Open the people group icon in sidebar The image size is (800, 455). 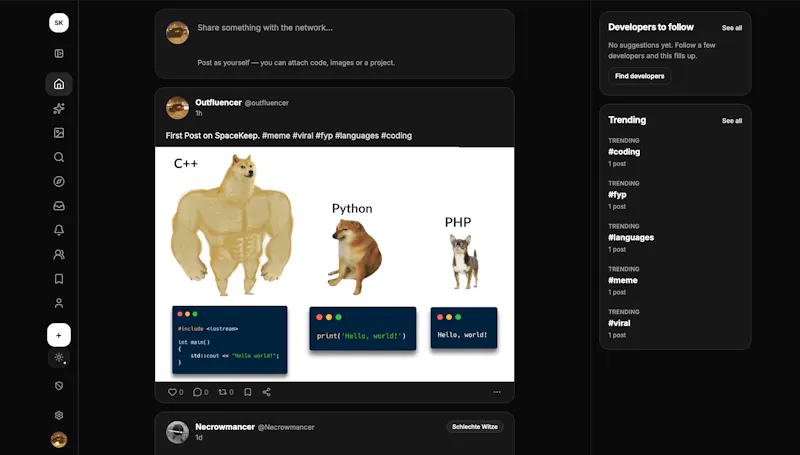(59, 254)
